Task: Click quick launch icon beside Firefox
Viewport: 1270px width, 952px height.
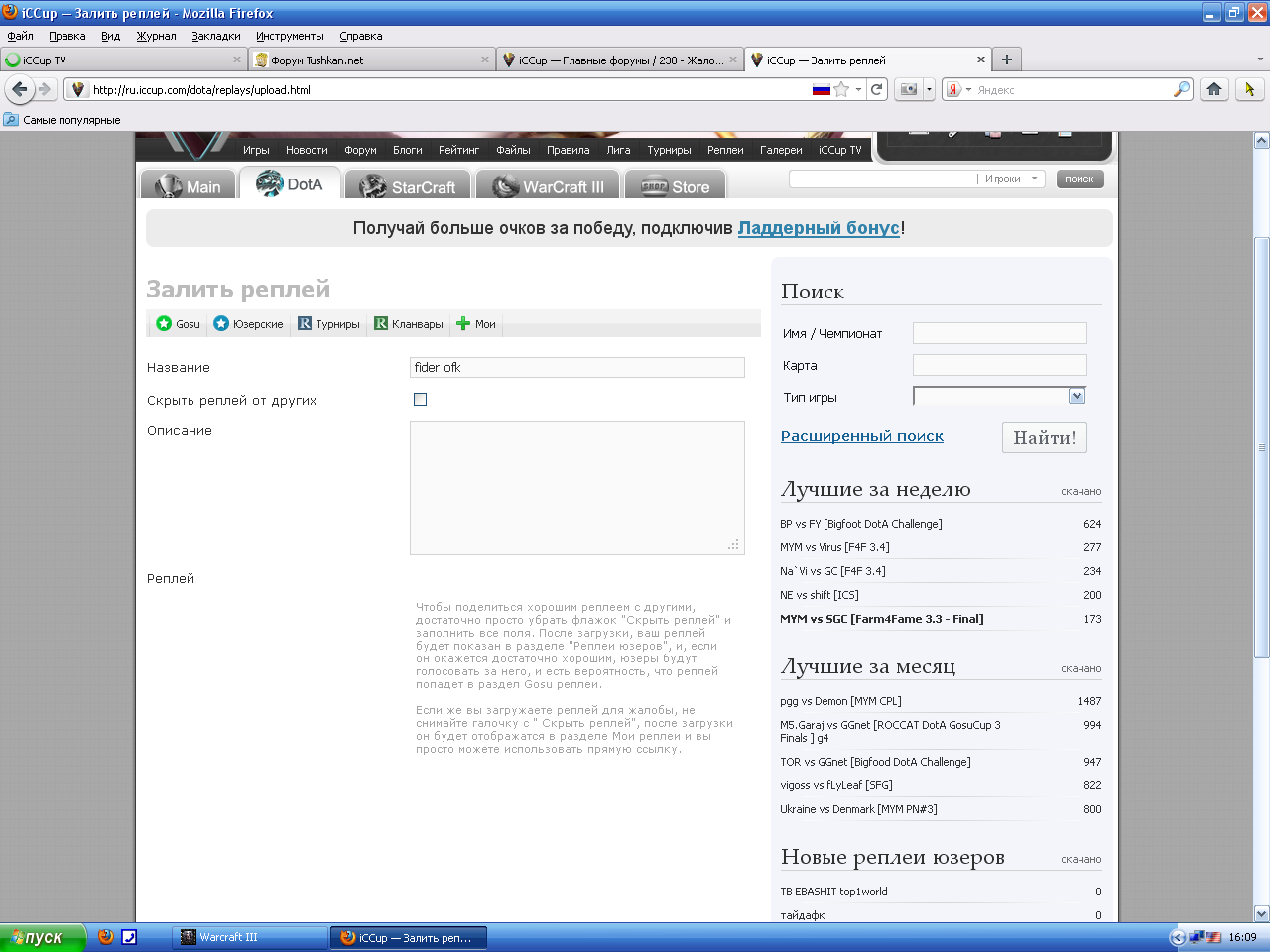Action: [129, 936]
